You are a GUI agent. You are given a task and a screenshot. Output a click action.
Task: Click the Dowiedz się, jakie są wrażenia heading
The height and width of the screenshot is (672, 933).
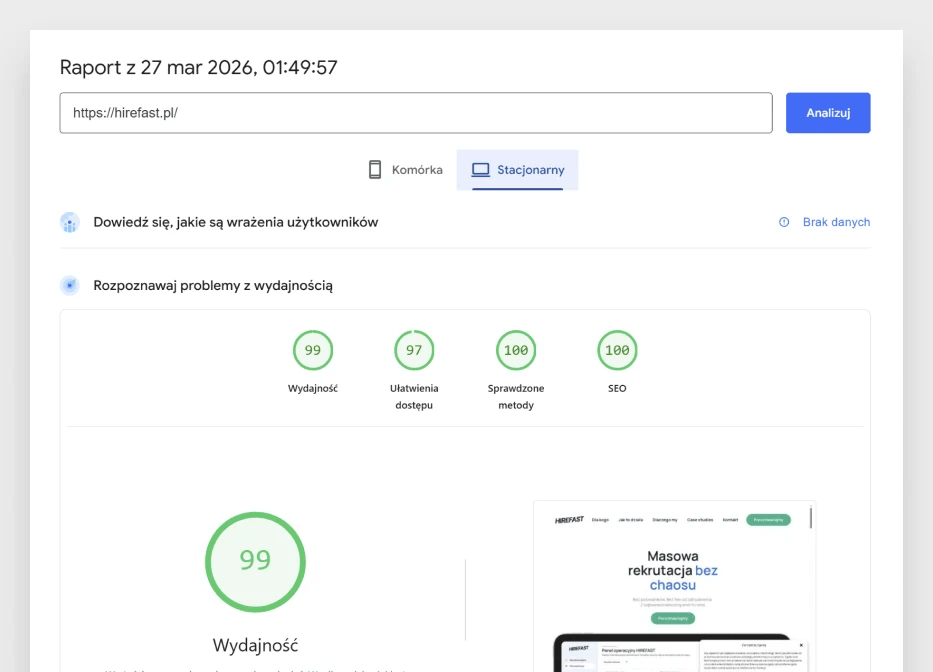click(236, 222)
